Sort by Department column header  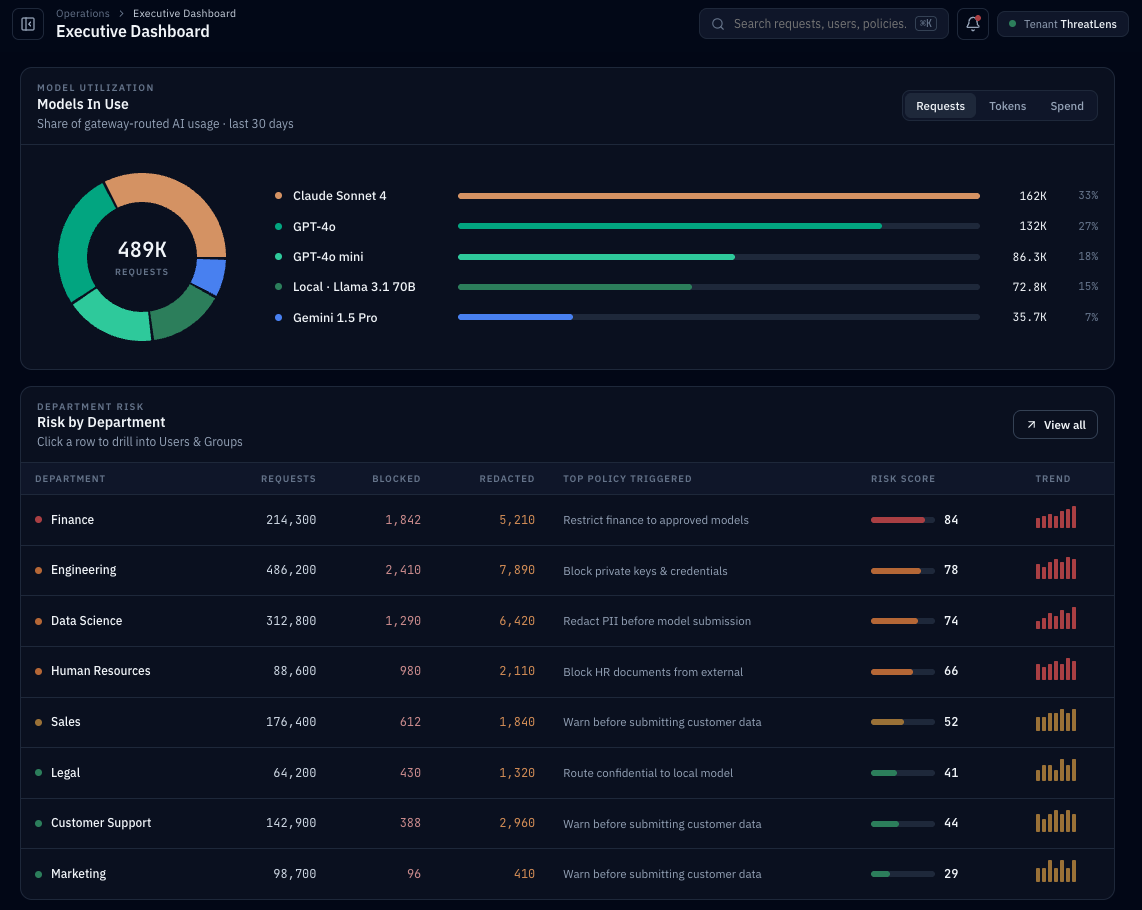[x=70, y=479]
